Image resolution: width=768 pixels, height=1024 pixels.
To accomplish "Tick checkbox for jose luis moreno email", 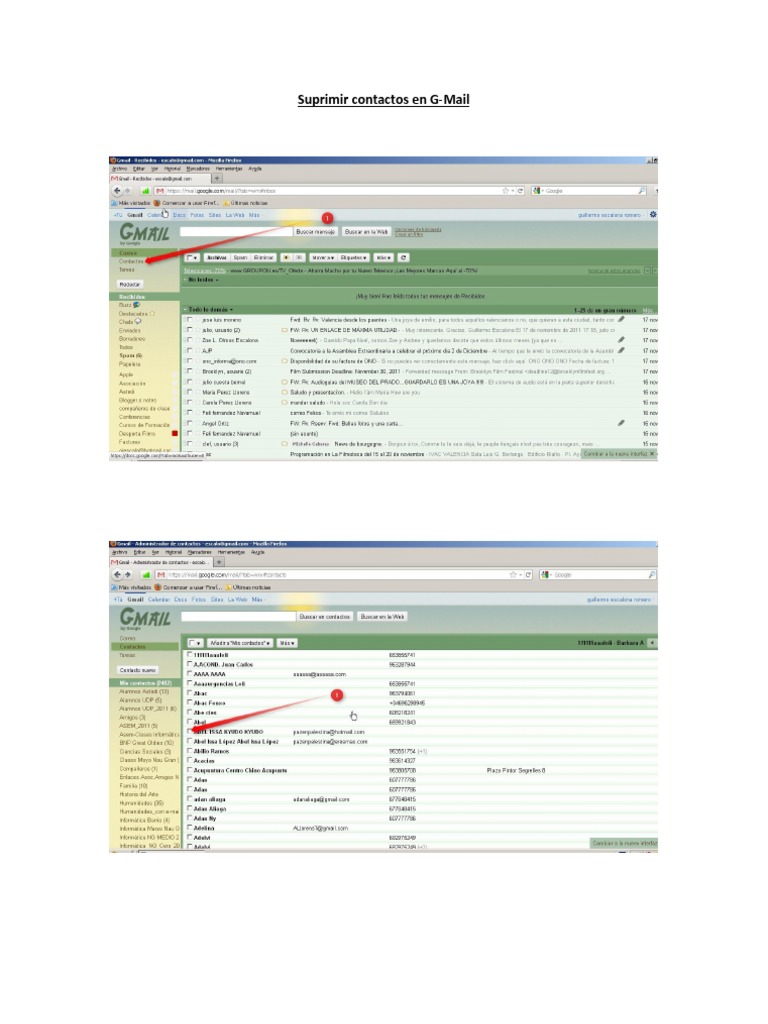I will coord(189,320).
